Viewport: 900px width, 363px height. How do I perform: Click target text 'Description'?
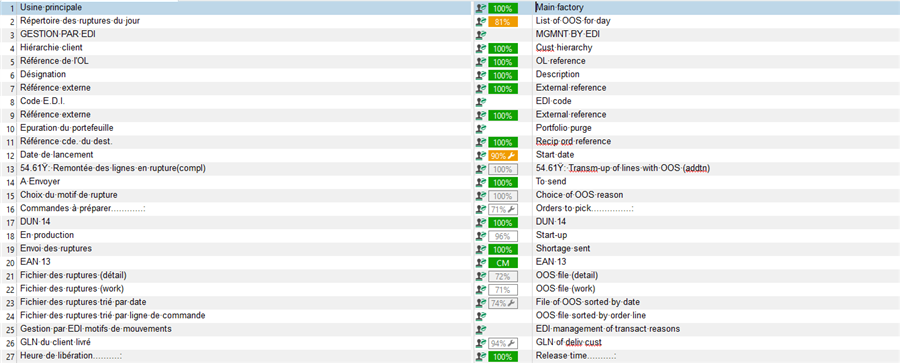click(557, 74)
